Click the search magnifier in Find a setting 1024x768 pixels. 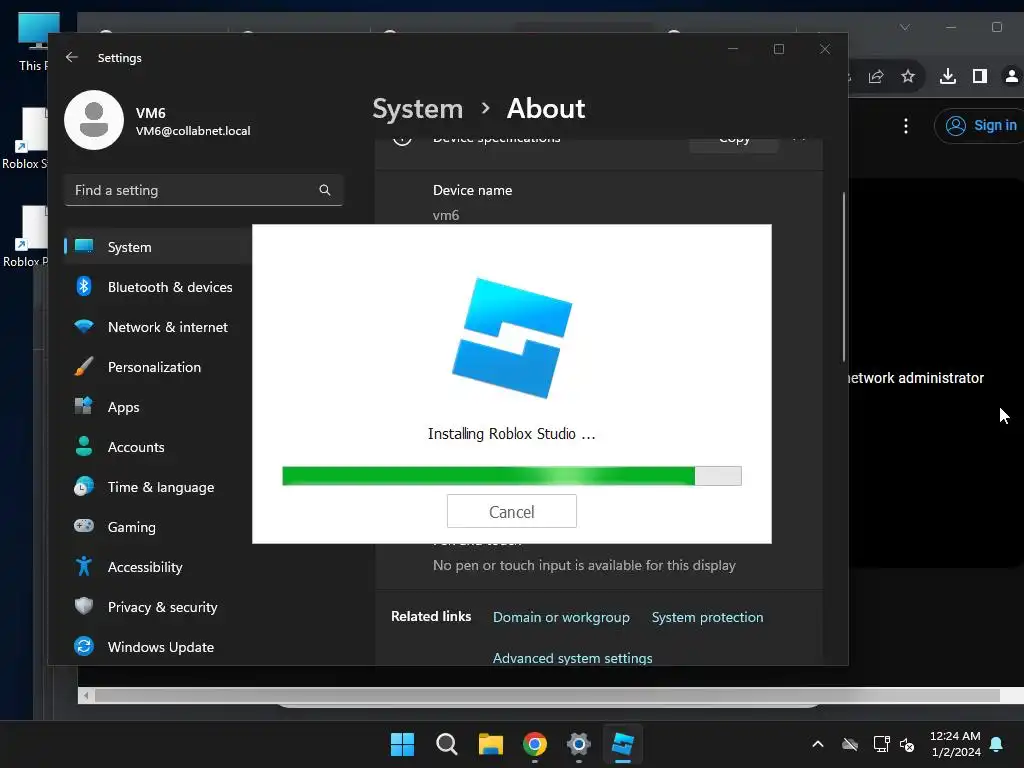(x=325, y=190)
